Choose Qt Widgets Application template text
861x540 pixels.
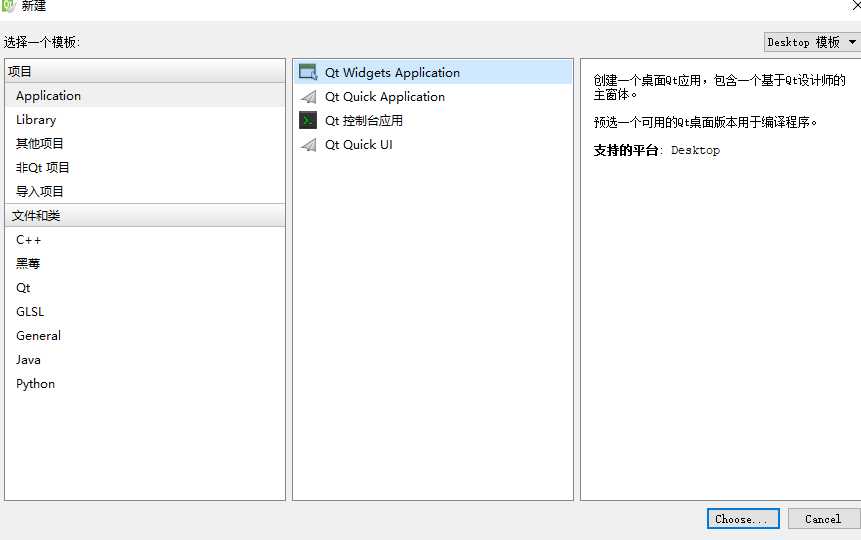click(392, 73)
